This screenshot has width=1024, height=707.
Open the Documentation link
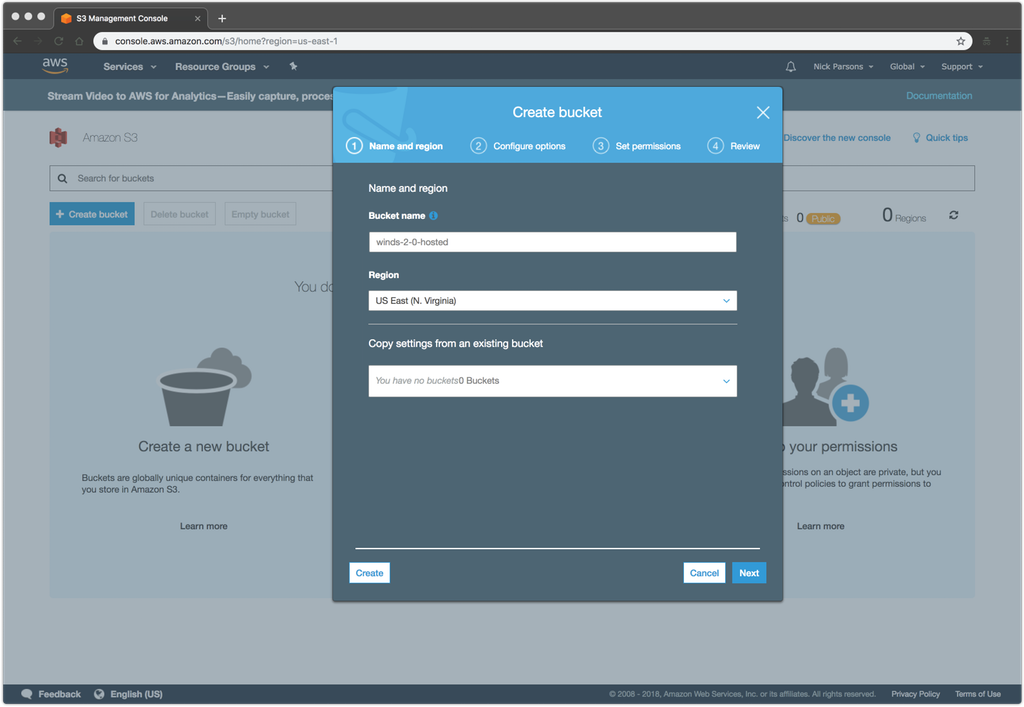pyautogui.click(x=938, y=96)
